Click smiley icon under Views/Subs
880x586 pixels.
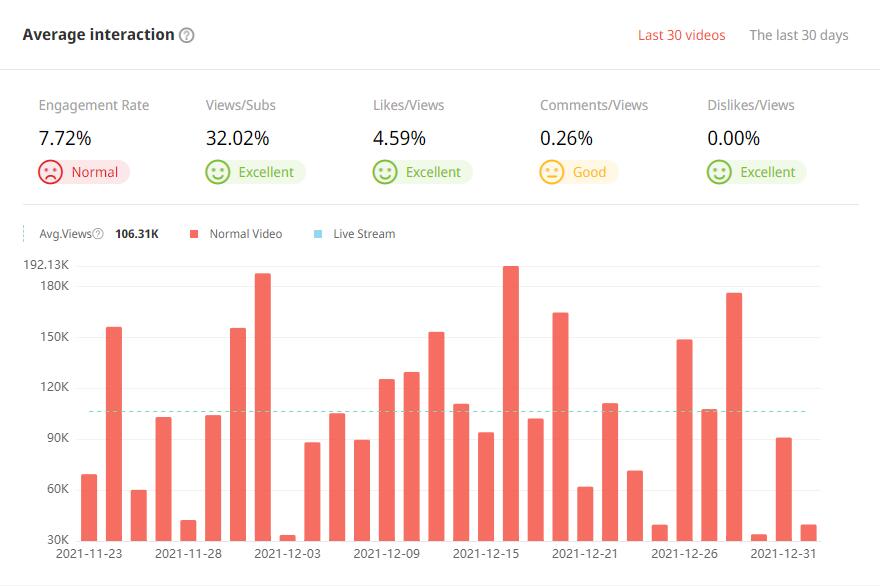coord(217,172)
